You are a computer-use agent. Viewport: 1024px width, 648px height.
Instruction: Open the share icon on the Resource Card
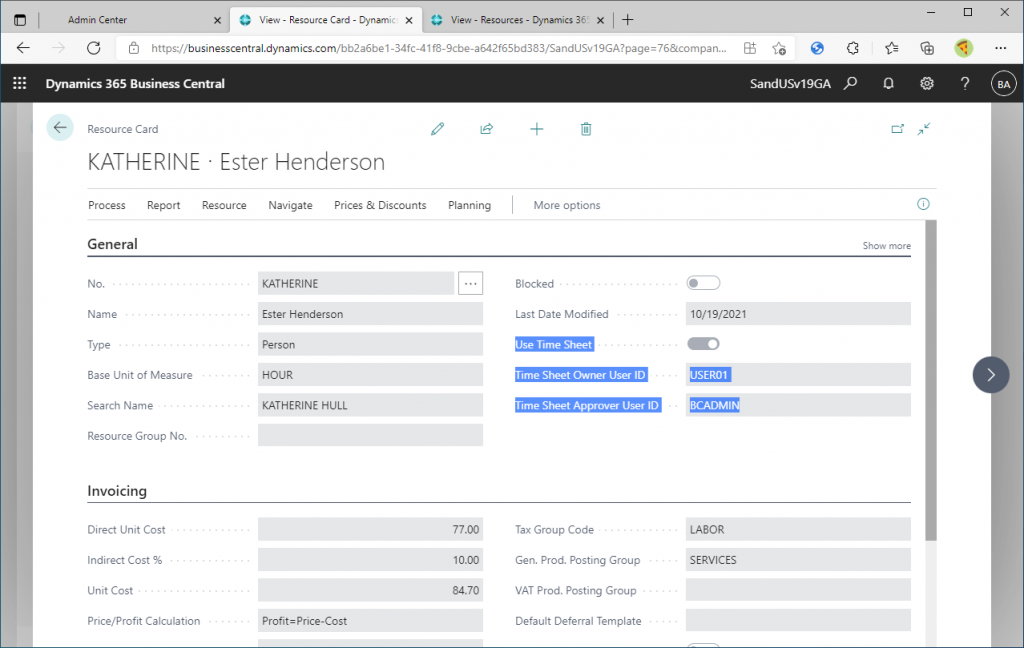tap(487, 129)
